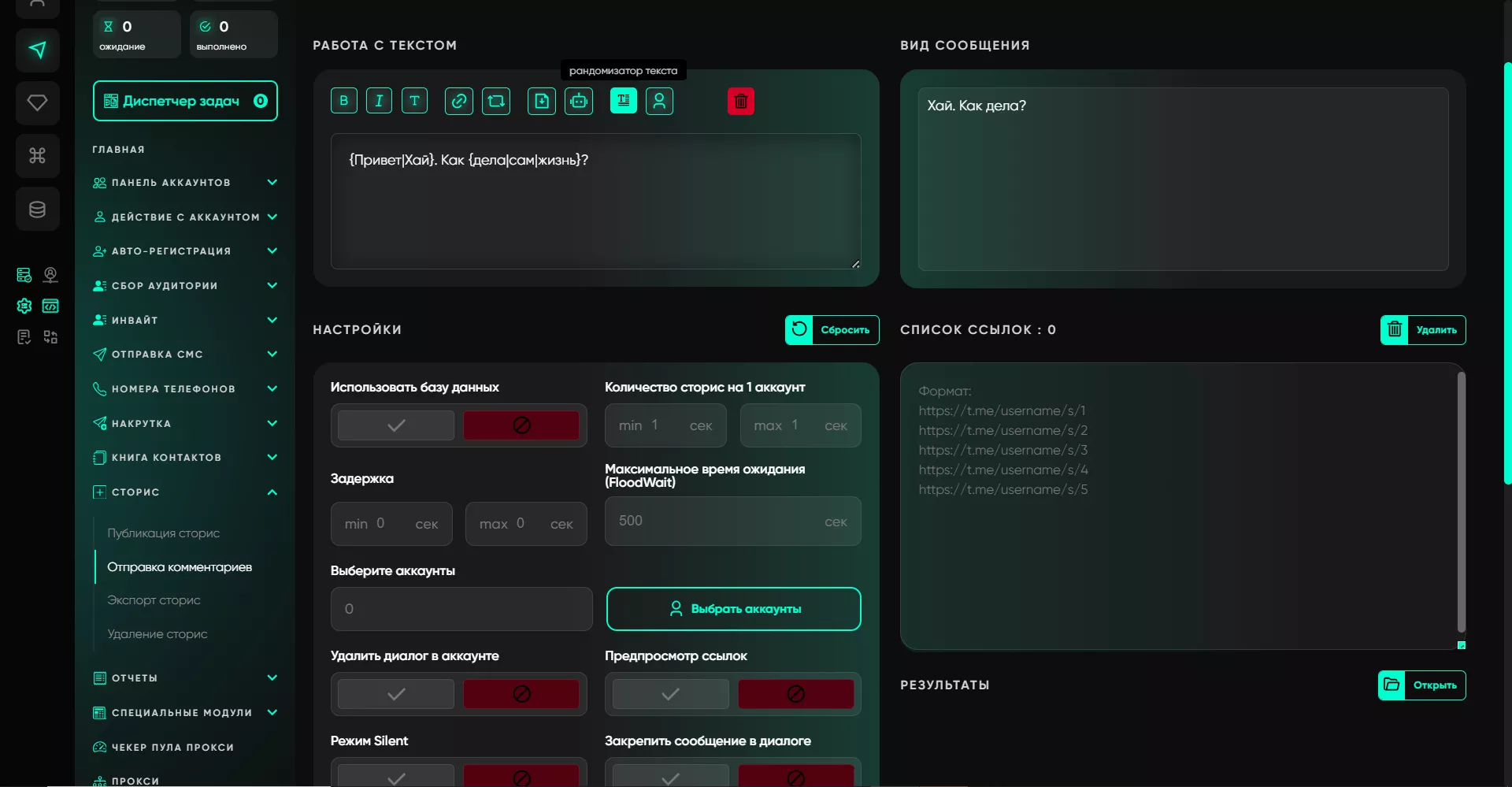The width and height of the screenshot is (1512, 787).
Task: Enable 'Закрепить сообщение в диалоге' checkmark option
Action: (x=670, y=776)
